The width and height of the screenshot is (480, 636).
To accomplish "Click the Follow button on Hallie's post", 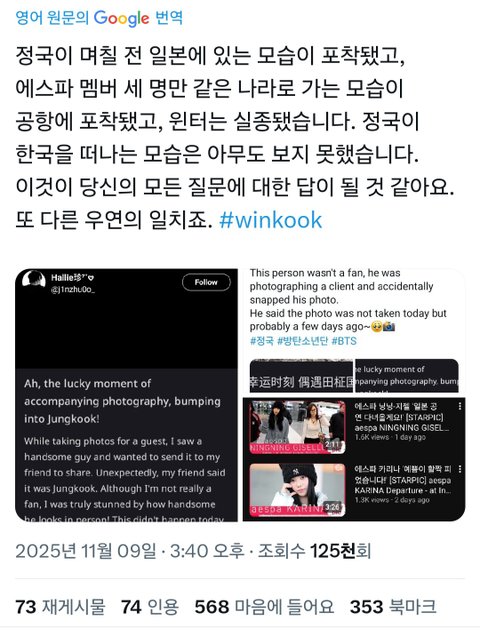I will [x=206, y=282].
